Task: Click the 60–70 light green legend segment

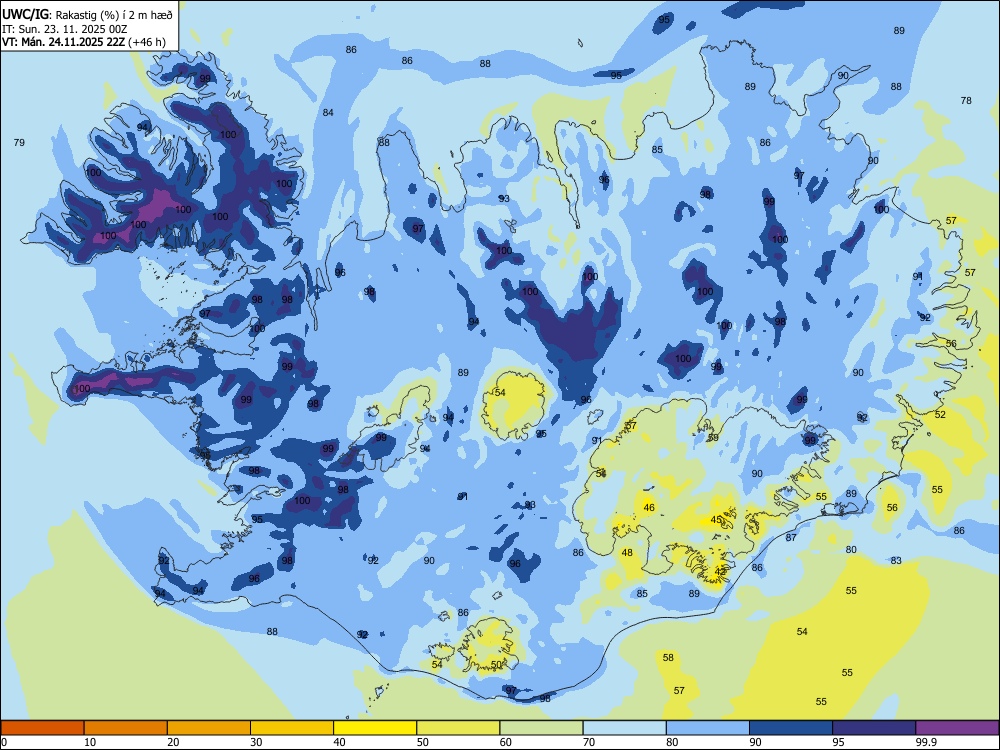Action: 541,728
